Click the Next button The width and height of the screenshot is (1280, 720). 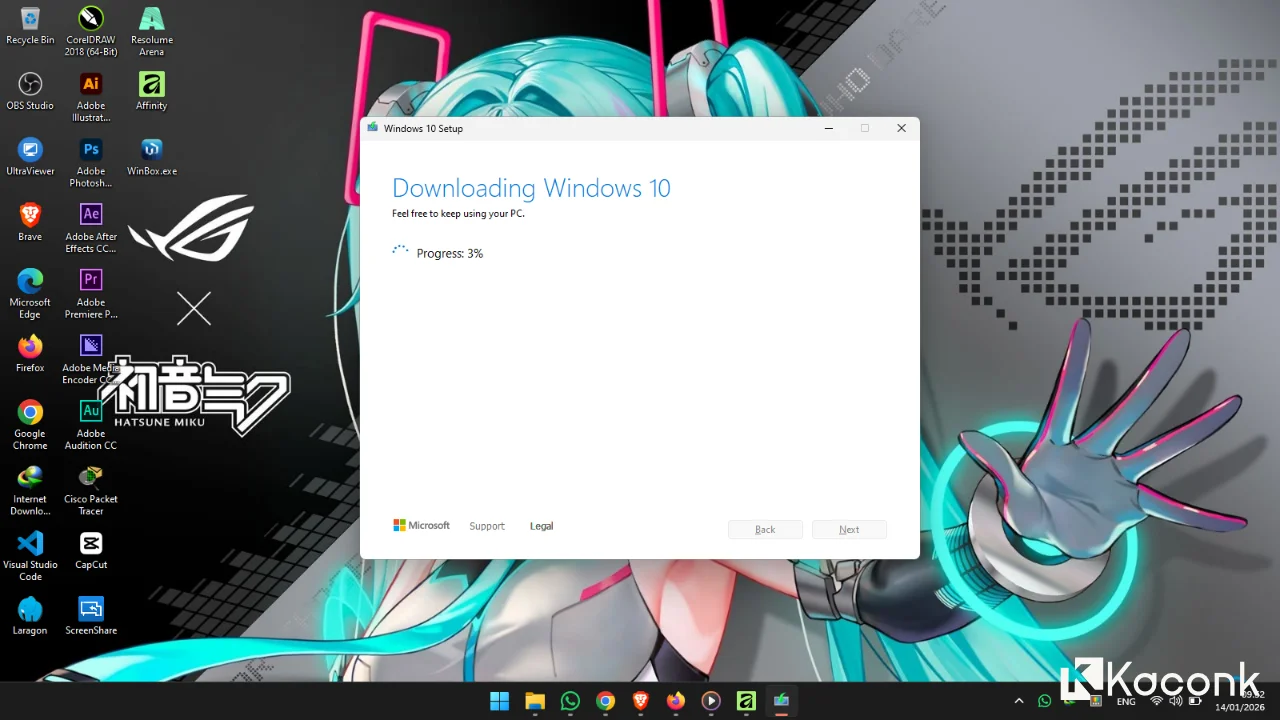click(849, 529)
